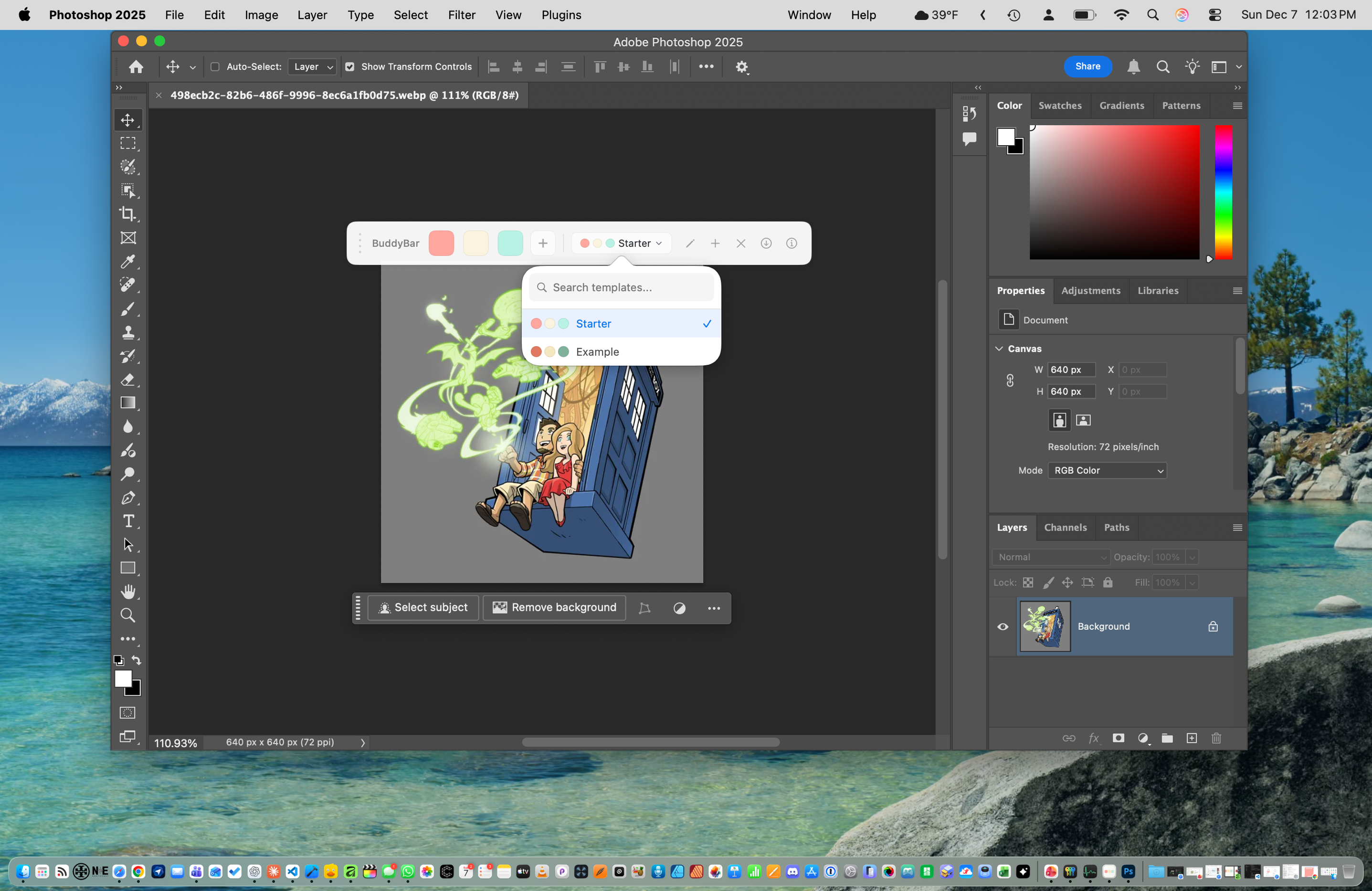
Task: Pick the Eyedropper tool
Action: (128, 262)
